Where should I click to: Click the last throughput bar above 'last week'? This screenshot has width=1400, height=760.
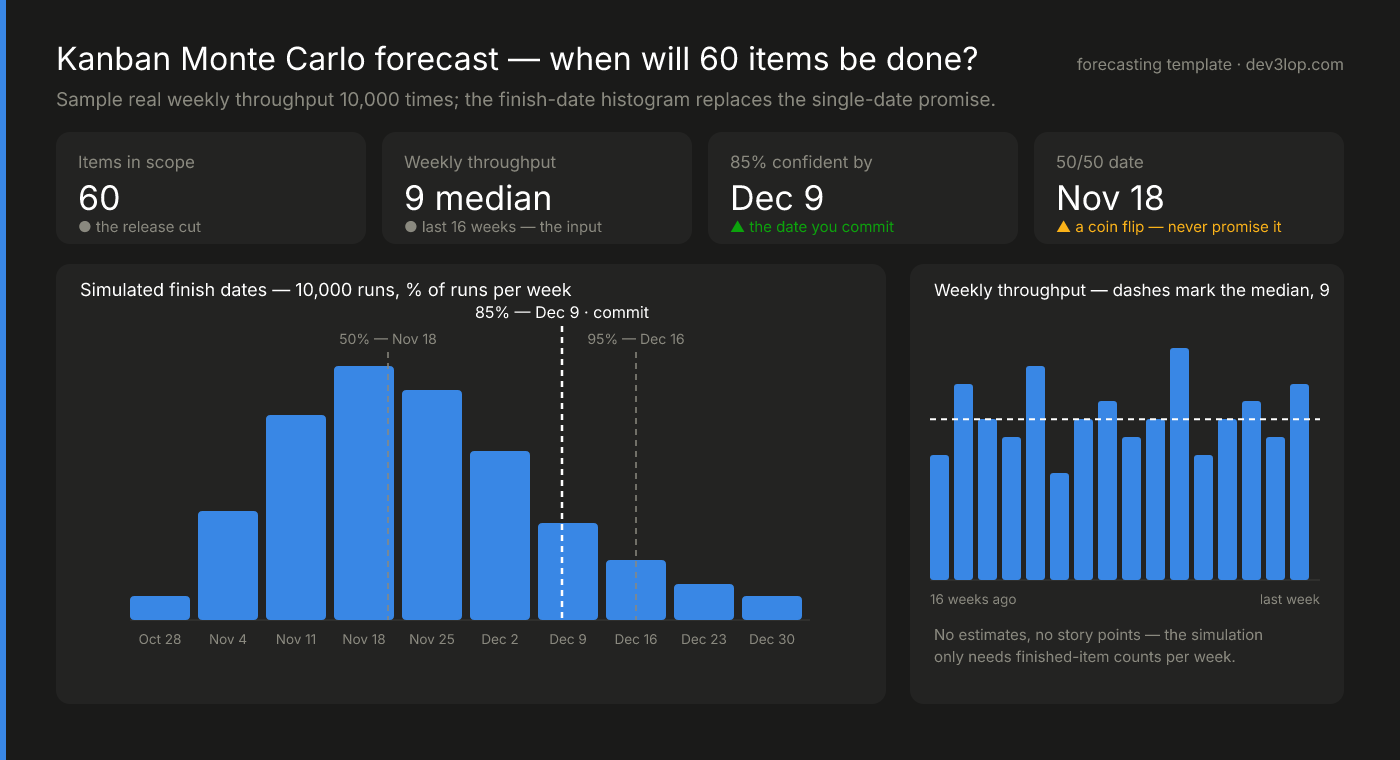[x=1300, y=482]
